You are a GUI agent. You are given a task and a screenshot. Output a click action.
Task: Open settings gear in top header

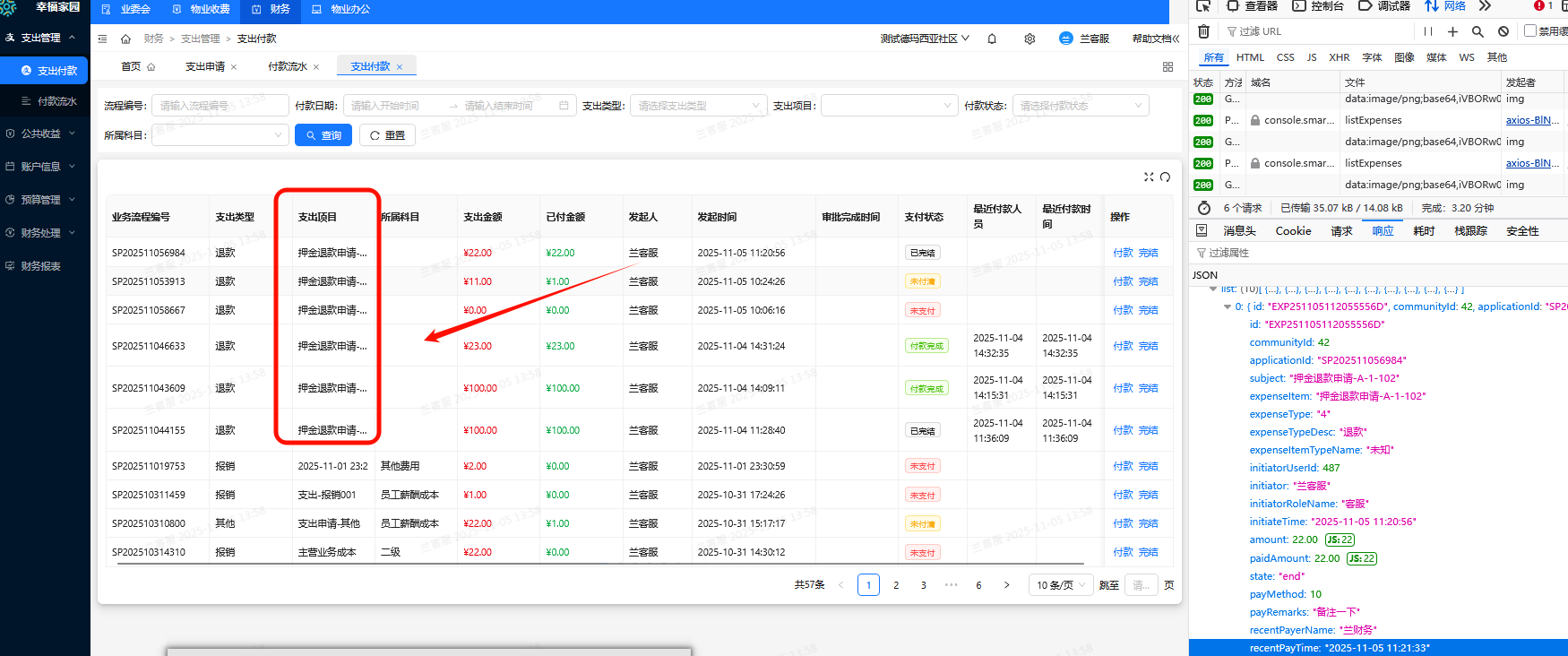tap(1030, 39)
